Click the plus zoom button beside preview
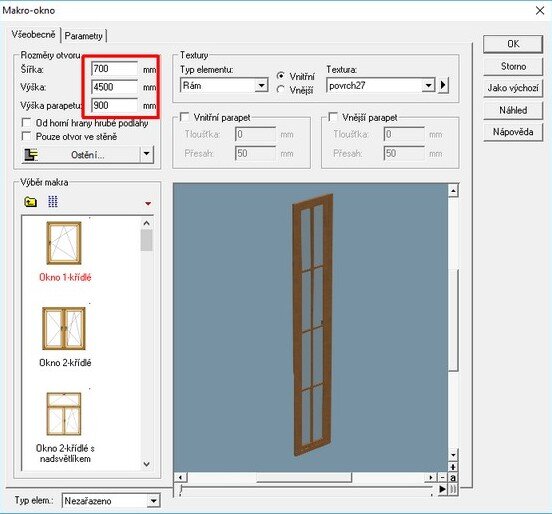This screenshot has width=552, height=514. (x=453, y=467)
